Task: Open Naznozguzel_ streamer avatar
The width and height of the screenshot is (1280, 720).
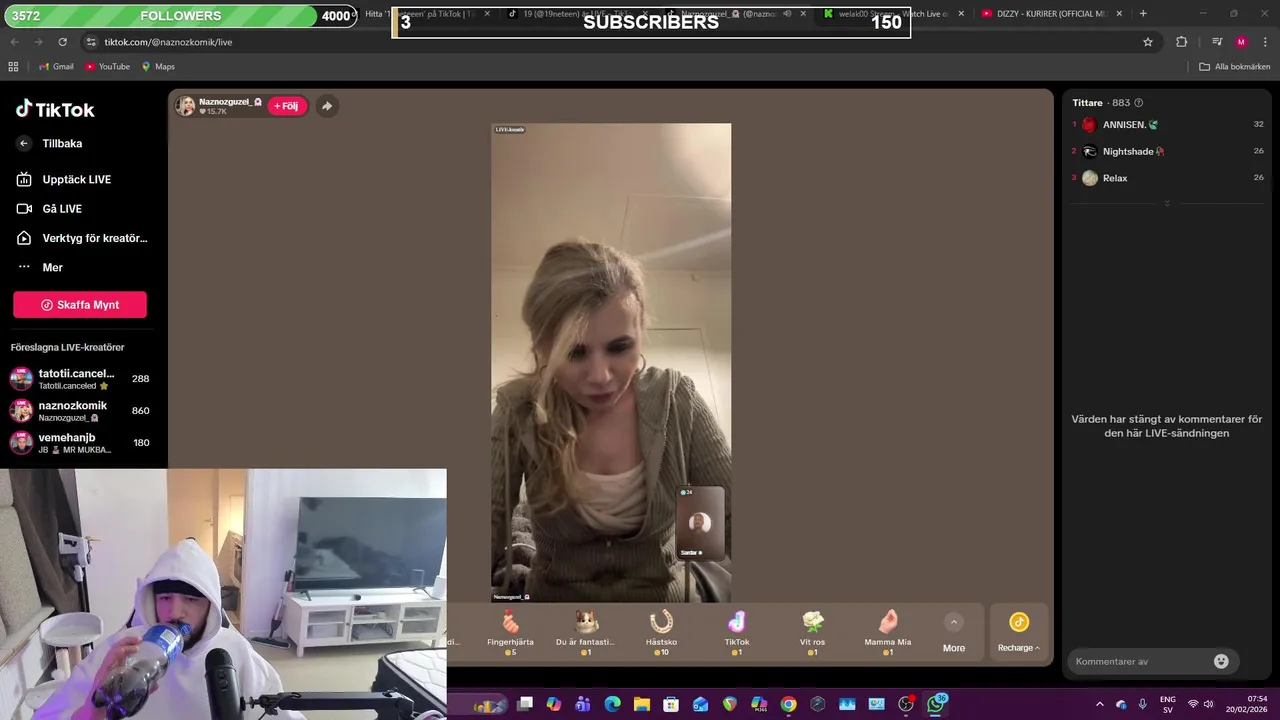Action: tap(186, 106)
